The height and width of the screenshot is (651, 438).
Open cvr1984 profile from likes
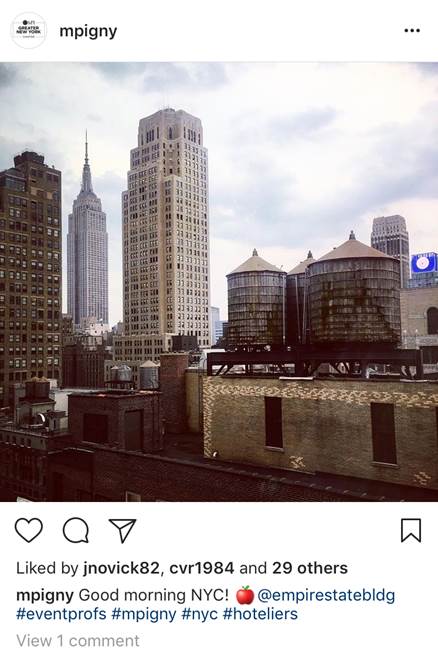click(202, 568)
